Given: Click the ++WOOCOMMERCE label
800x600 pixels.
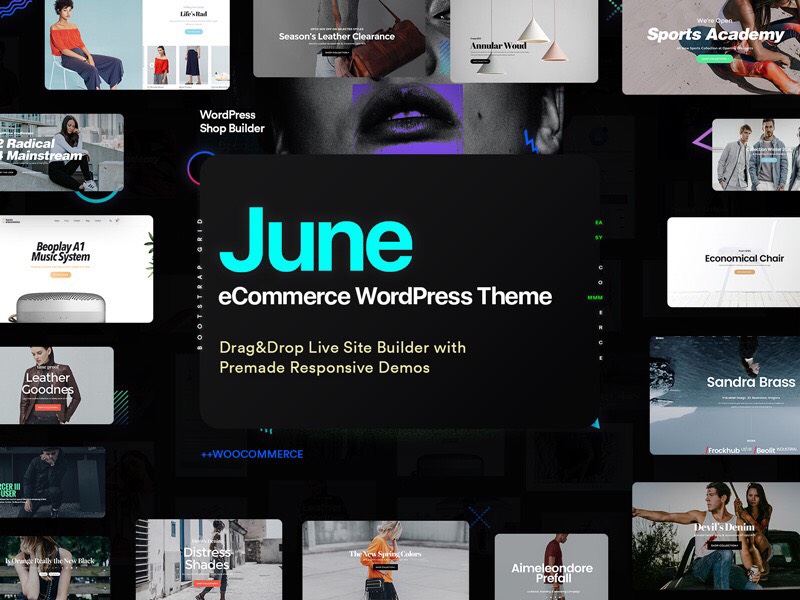Looking at the screenshot, I should [x=251, y=454].
